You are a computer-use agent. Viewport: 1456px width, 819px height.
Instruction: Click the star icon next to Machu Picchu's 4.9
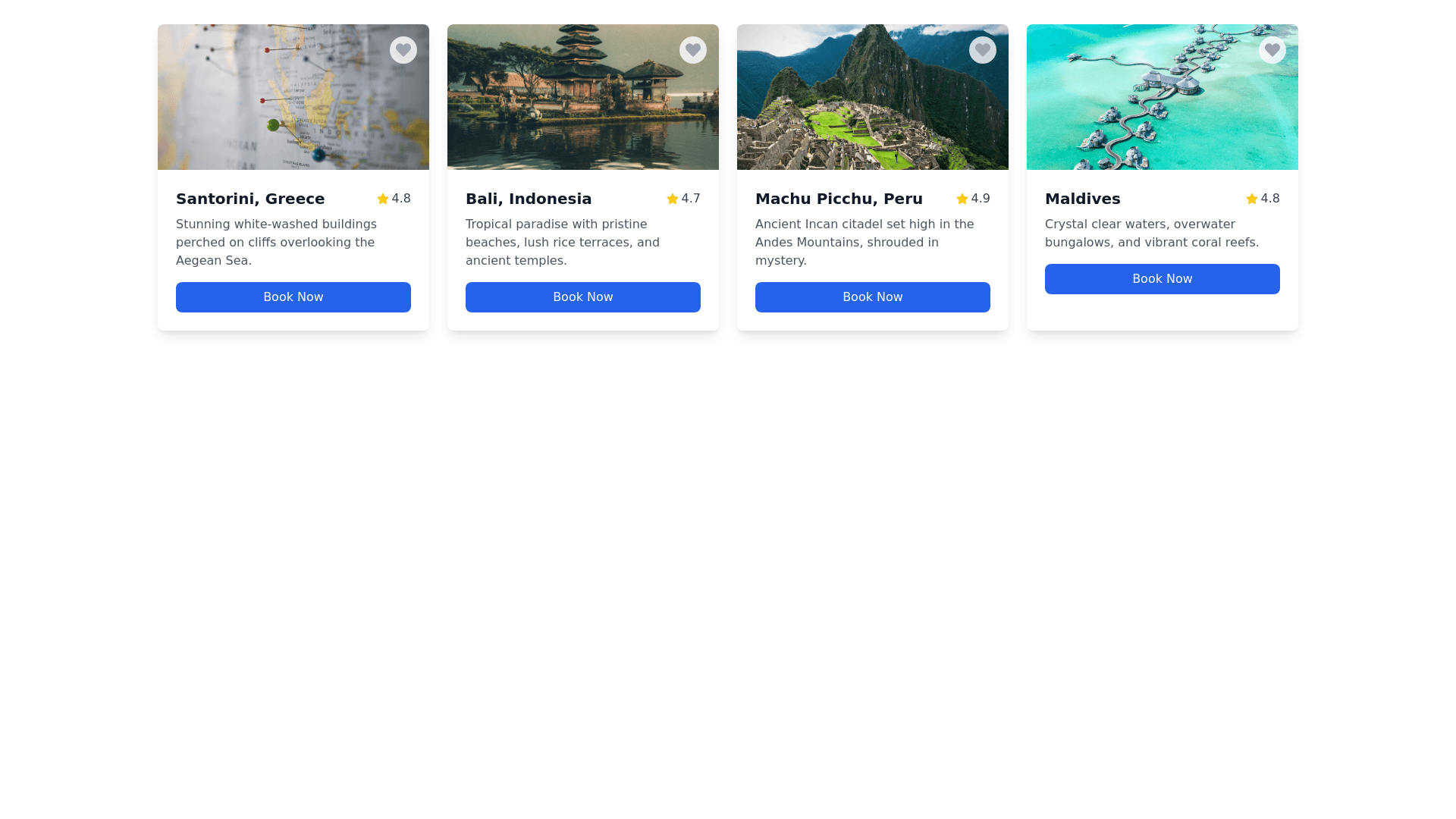(x=962, y=199)
